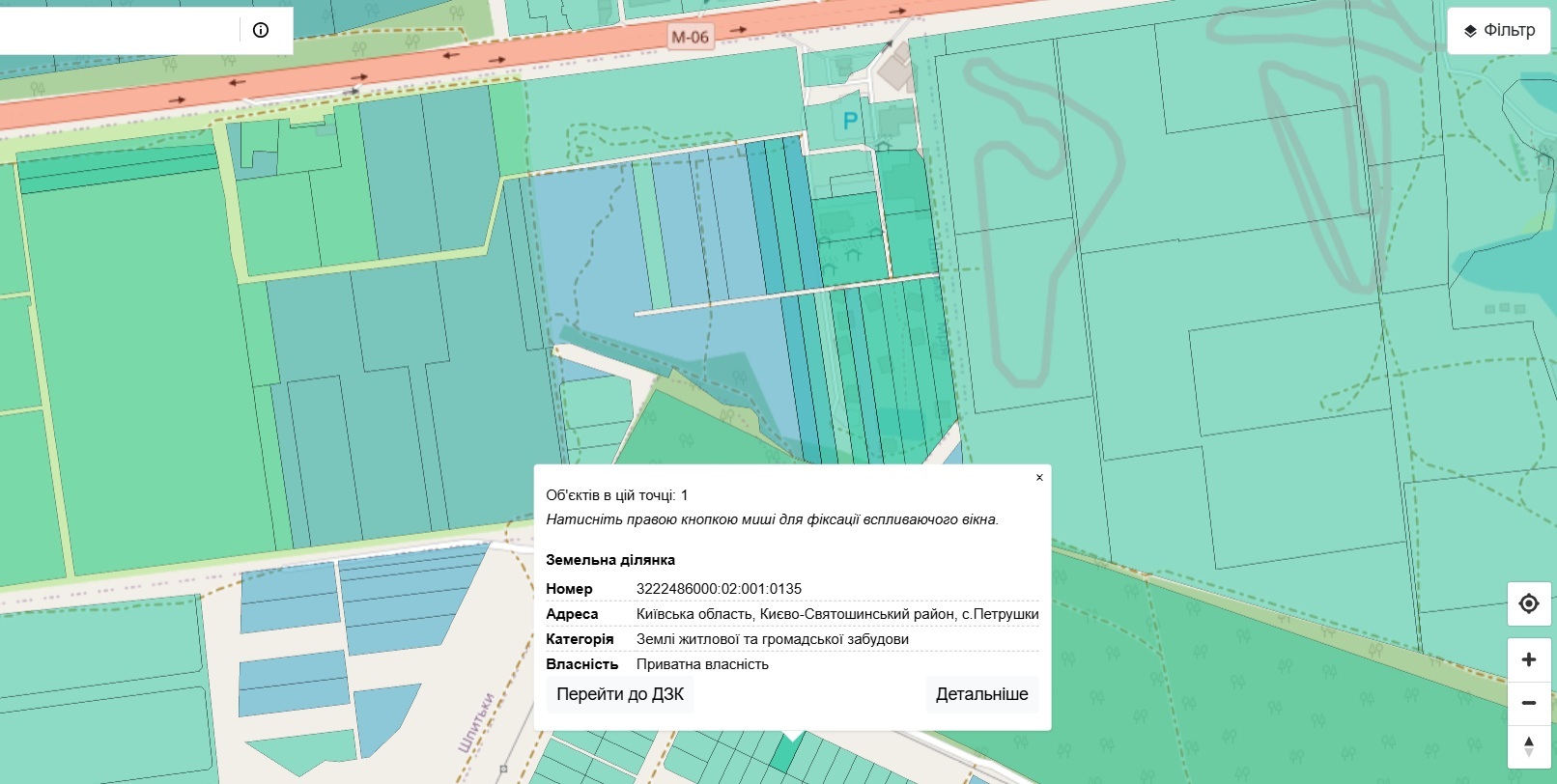Focus the search input field
Image resolution: width=1557 pixels, height=784 pixels.
click(118, 30)
